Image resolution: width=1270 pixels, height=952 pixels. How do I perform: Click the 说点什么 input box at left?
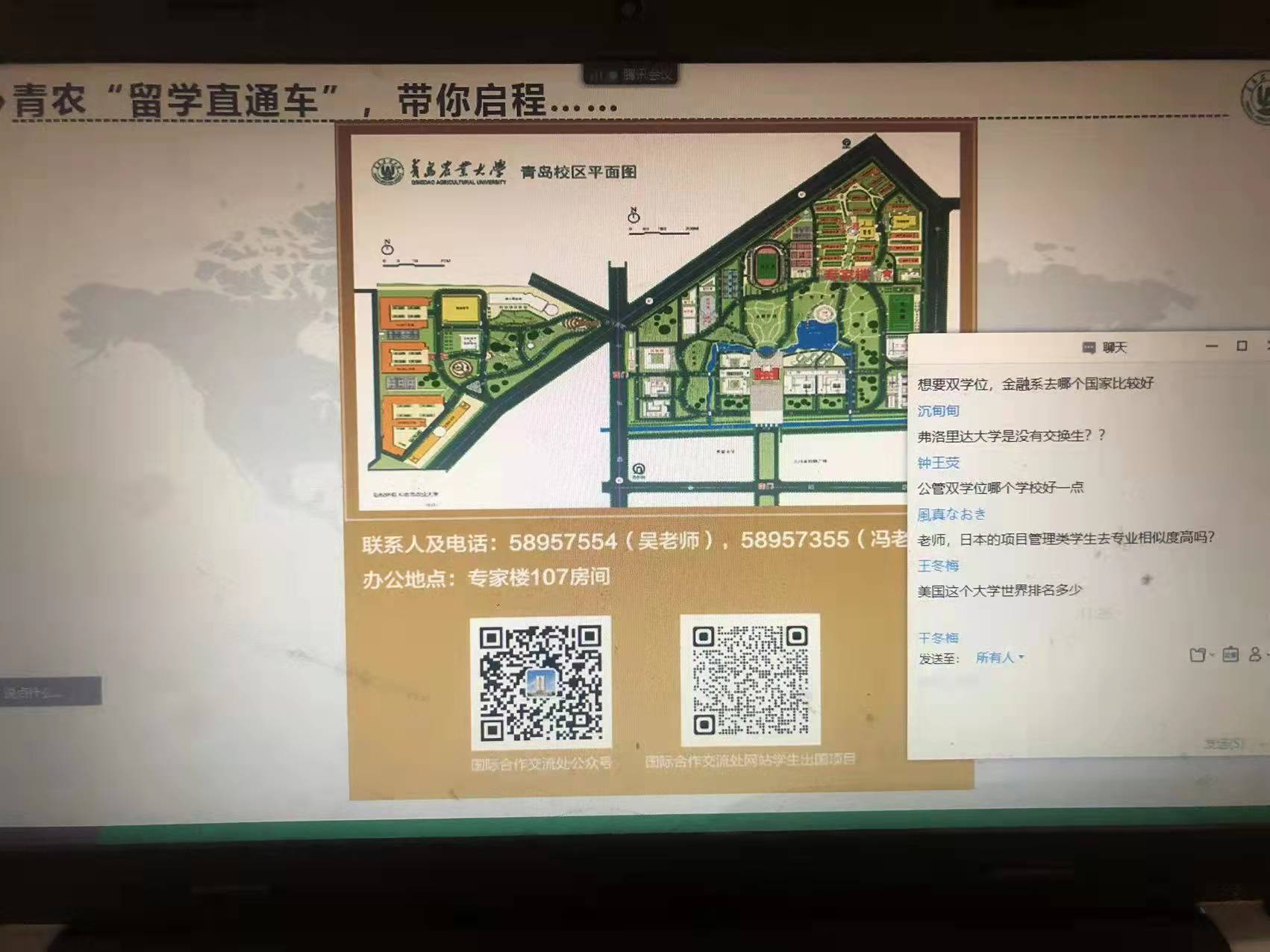[49, 692]
